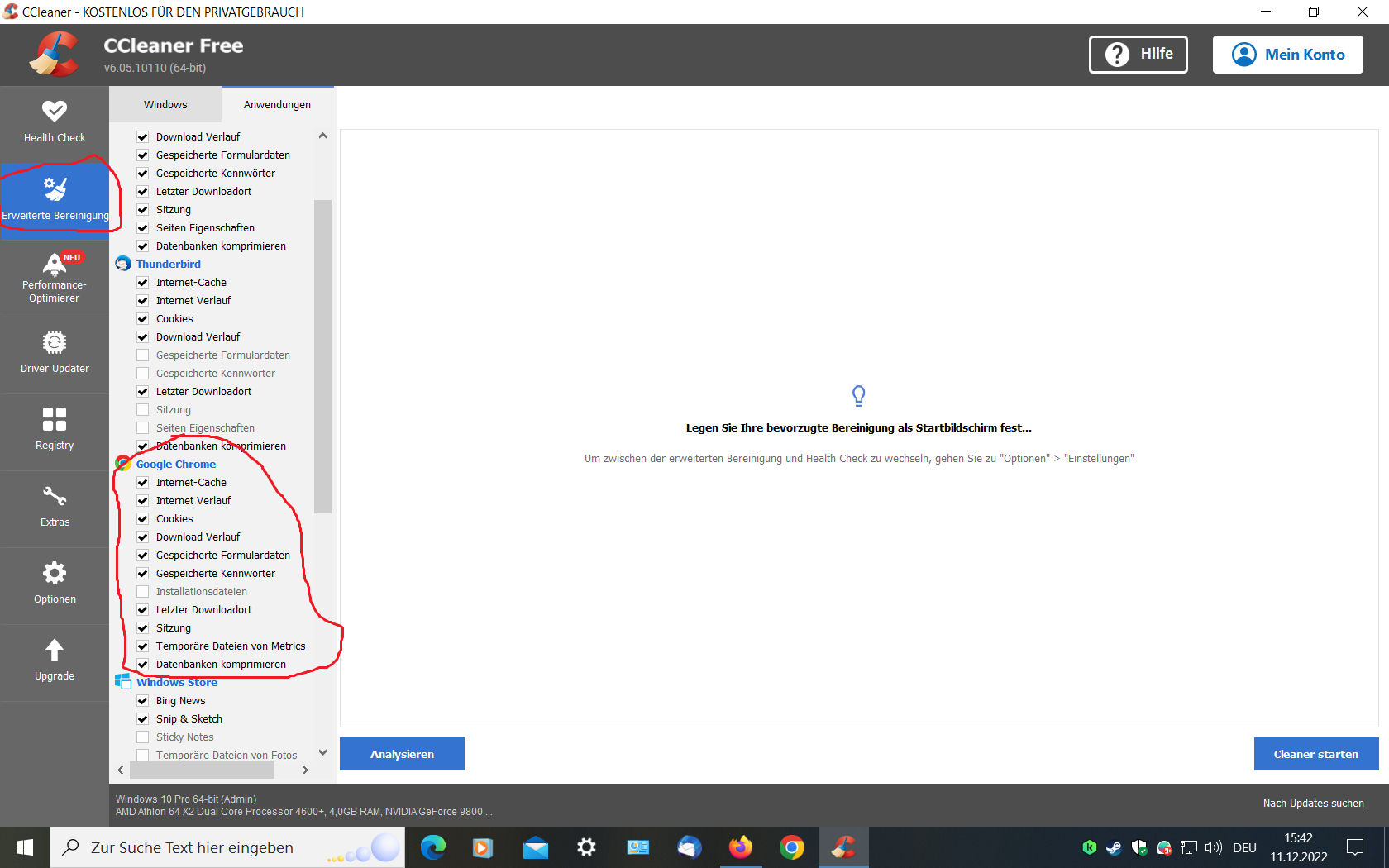
Task: Open the notification center icon
Action: click(1355, 847)
